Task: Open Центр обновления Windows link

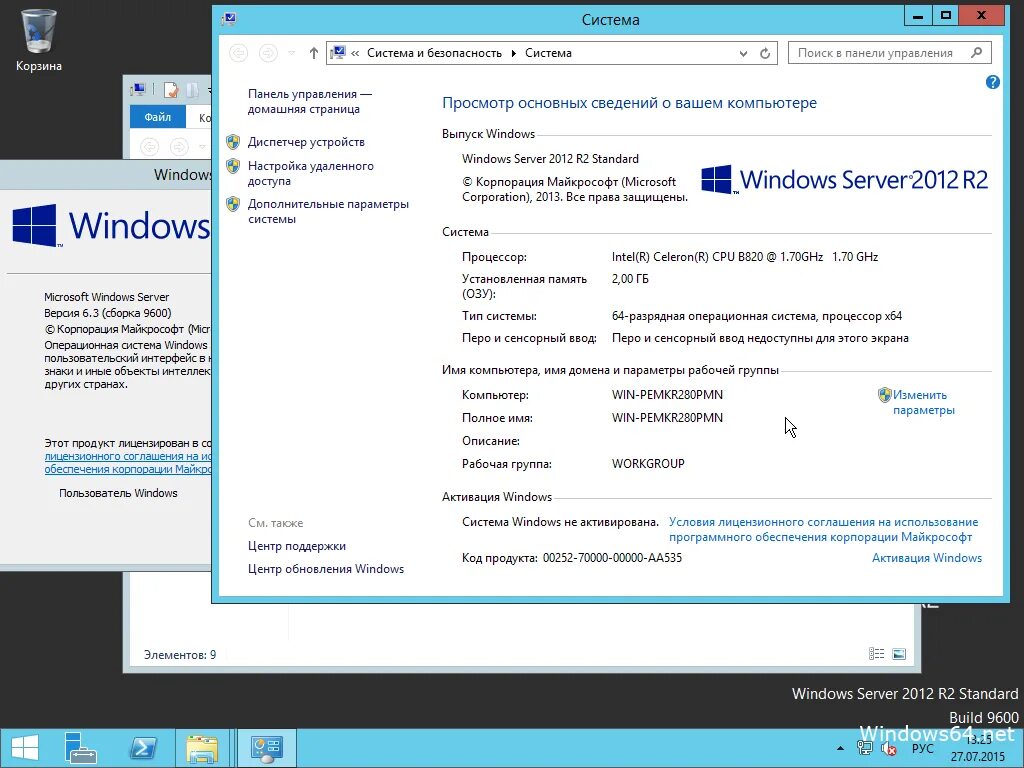Action: click(x=326, y=569)
